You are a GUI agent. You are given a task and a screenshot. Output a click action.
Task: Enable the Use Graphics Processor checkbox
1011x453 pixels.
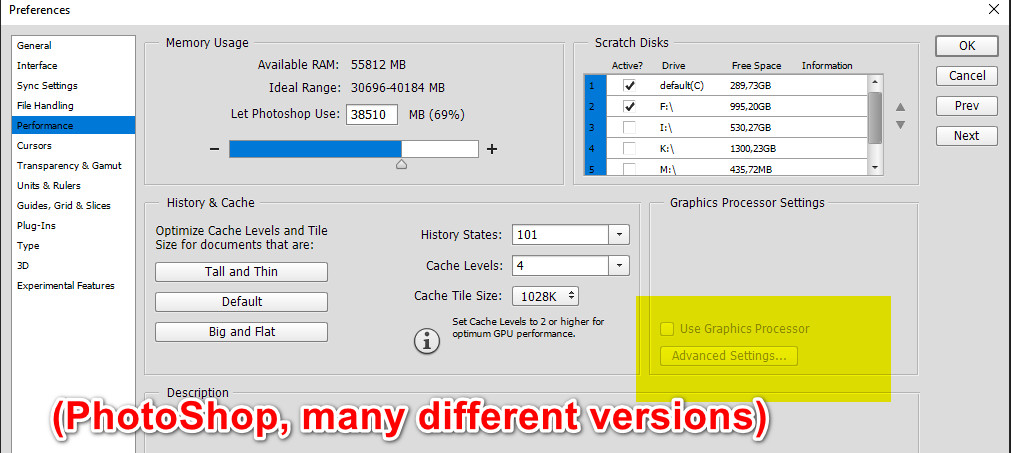tap(667, 329)
